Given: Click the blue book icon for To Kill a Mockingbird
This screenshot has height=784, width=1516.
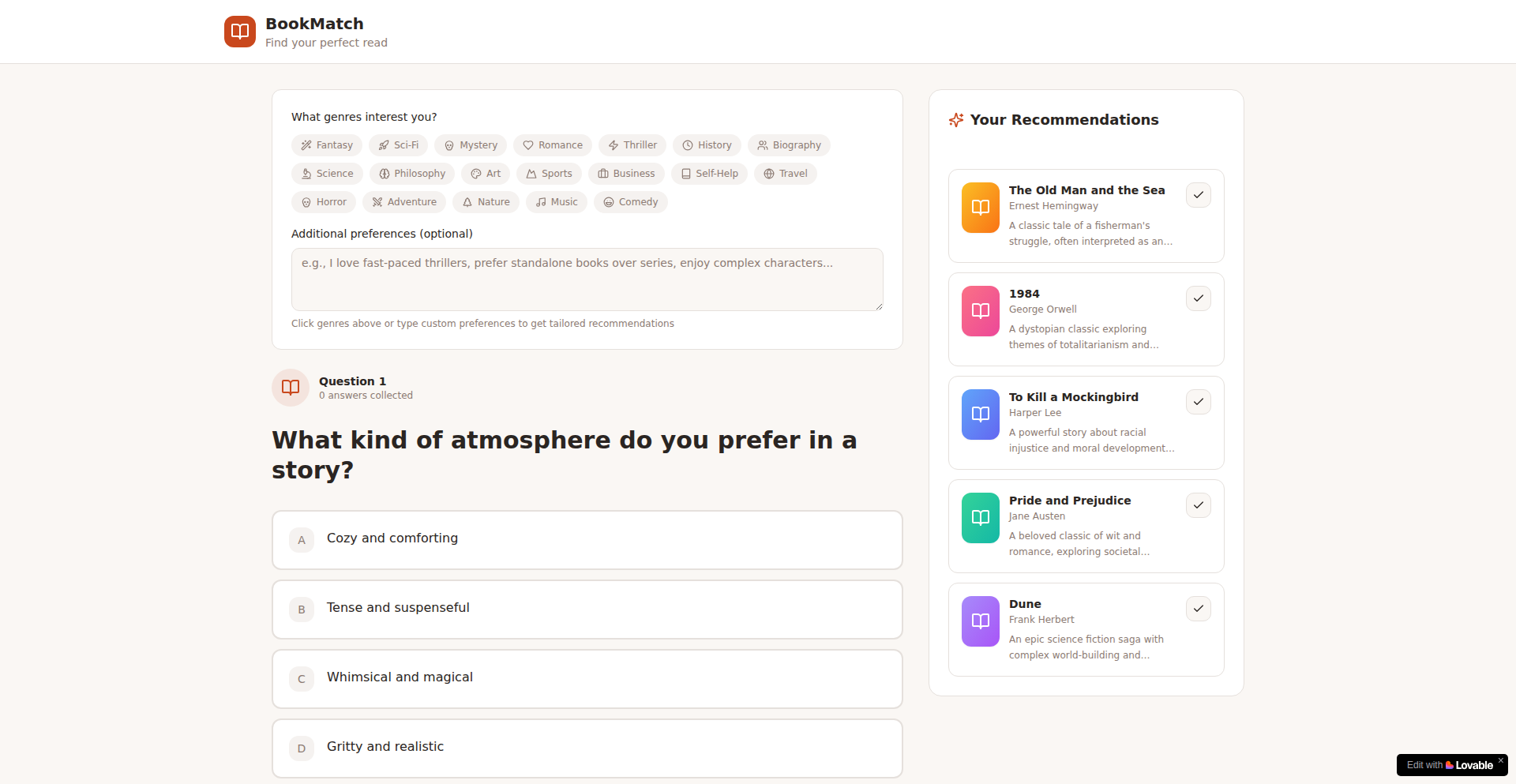Looking at the screenshot, I should [x=980, y=415].
